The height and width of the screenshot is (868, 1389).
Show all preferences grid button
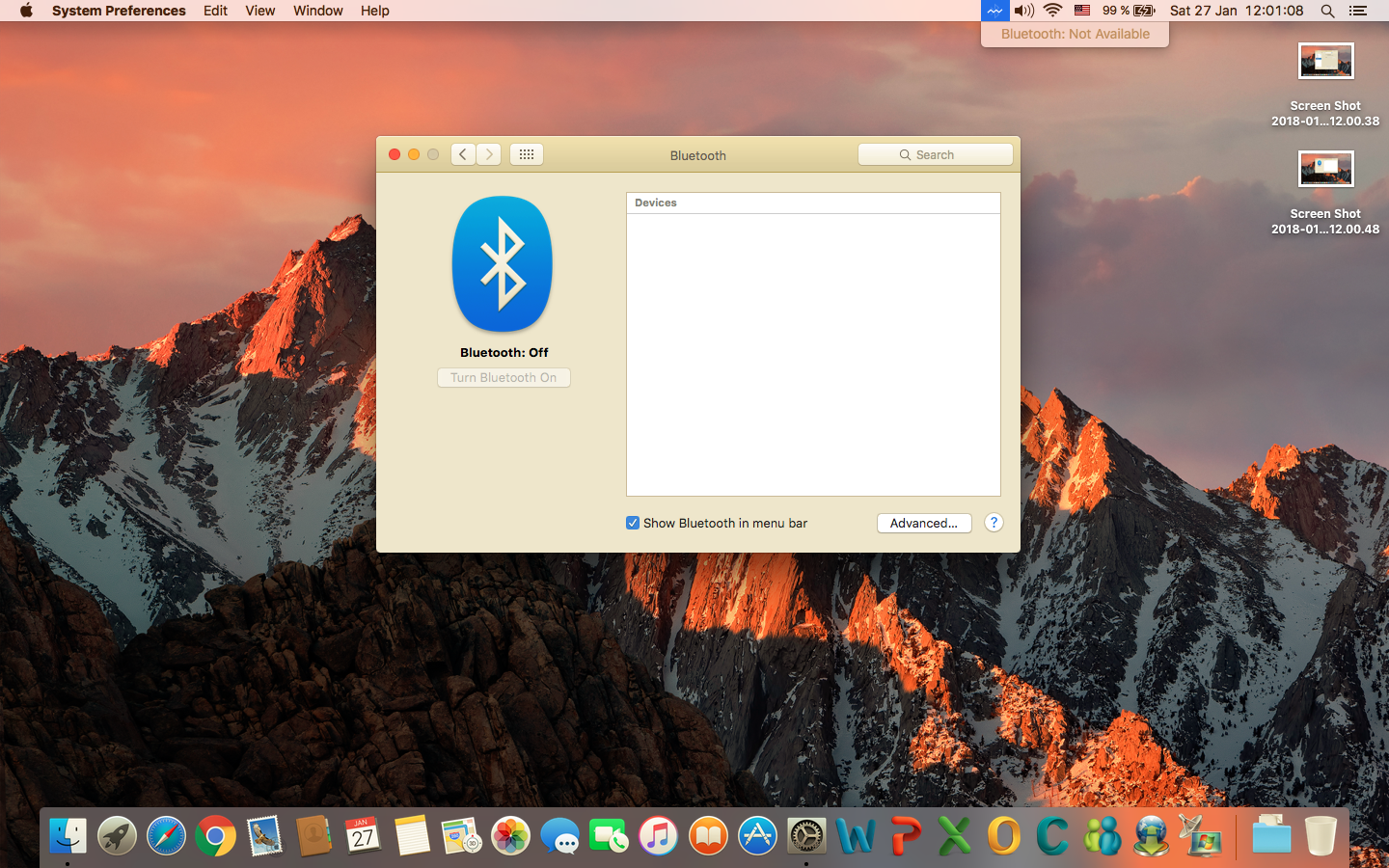tap(527, 154)
